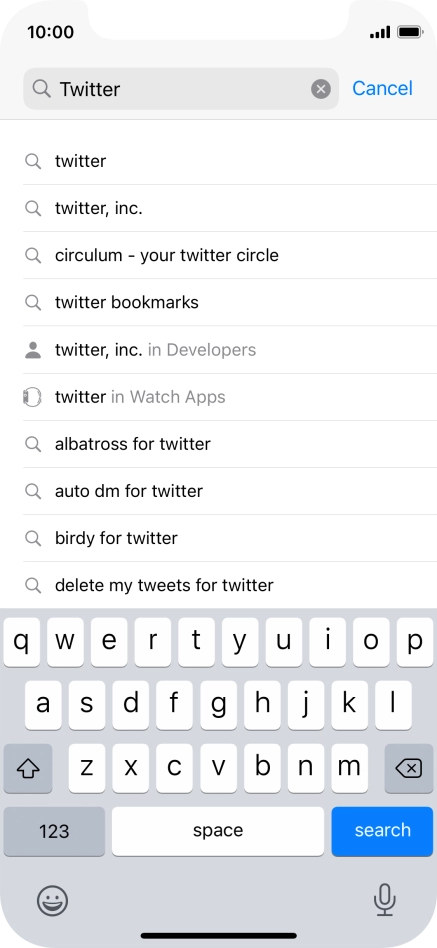Tap the magnifier icon next to albatross for twitter

[x=33, y=444]
